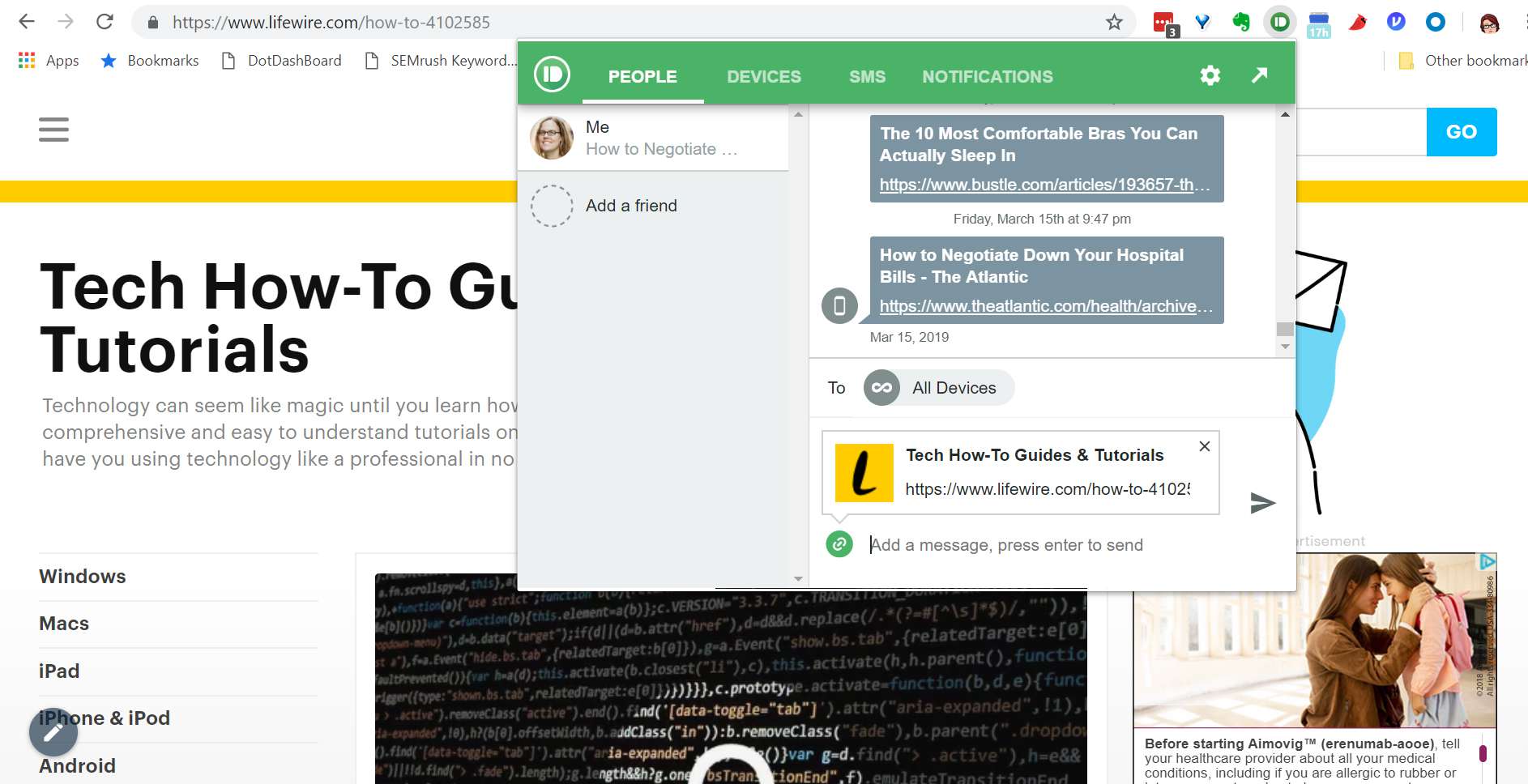Click the Pushbullet logo in the popup header
Screen dimensions: 1528x784
pyautogui.click(x=552, y=75)
